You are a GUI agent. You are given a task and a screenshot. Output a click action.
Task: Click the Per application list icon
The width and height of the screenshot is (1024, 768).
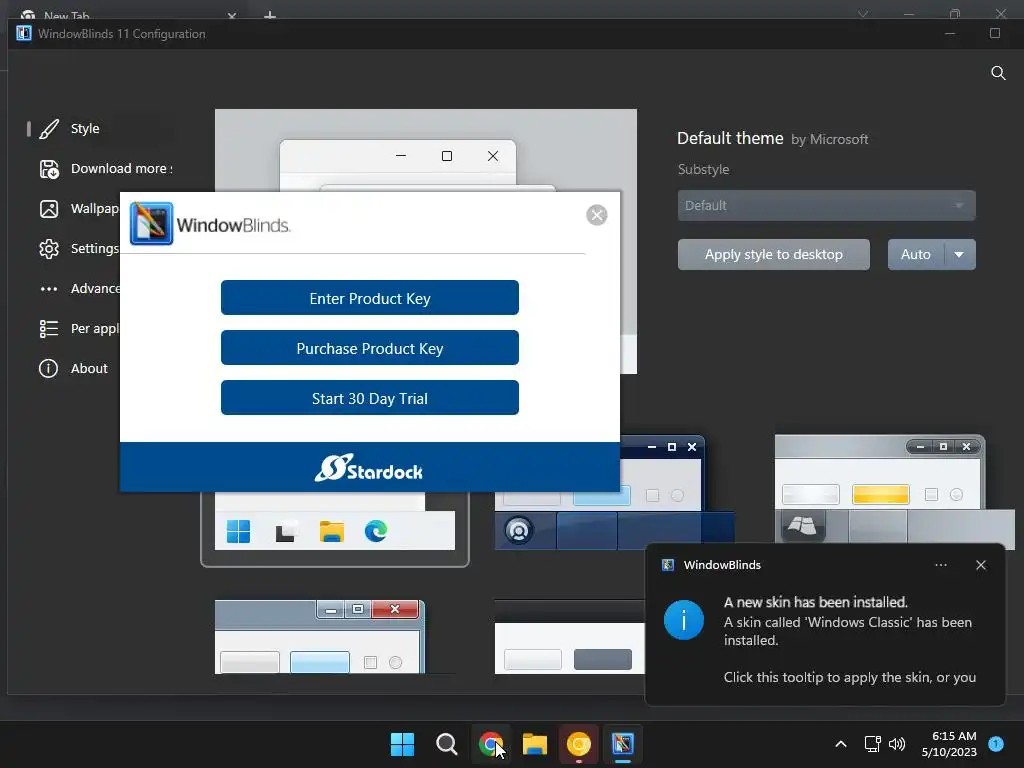pyautogui.click(x=49, y=328)
